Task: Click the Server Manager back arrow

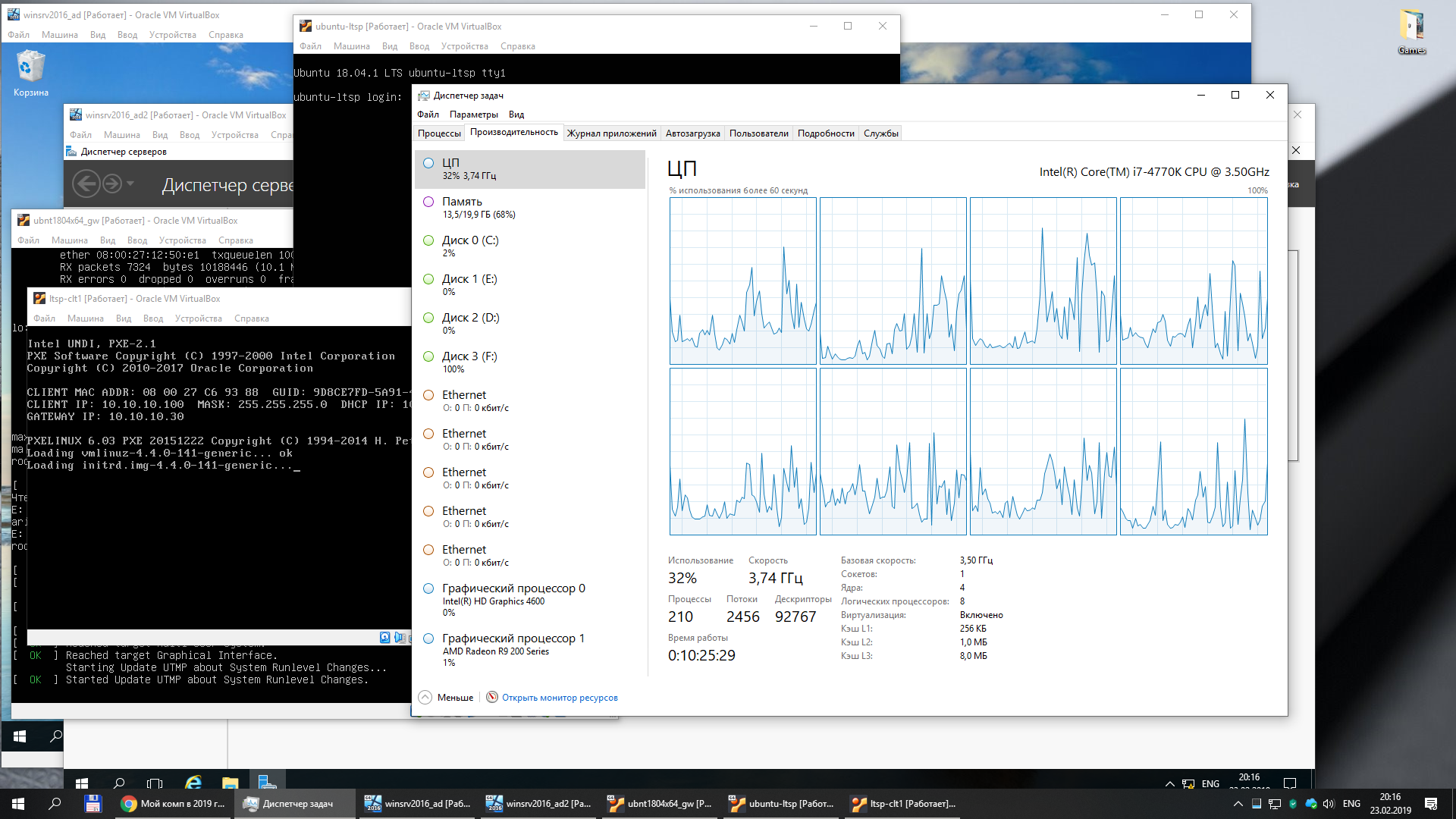Action: (86, 184)
